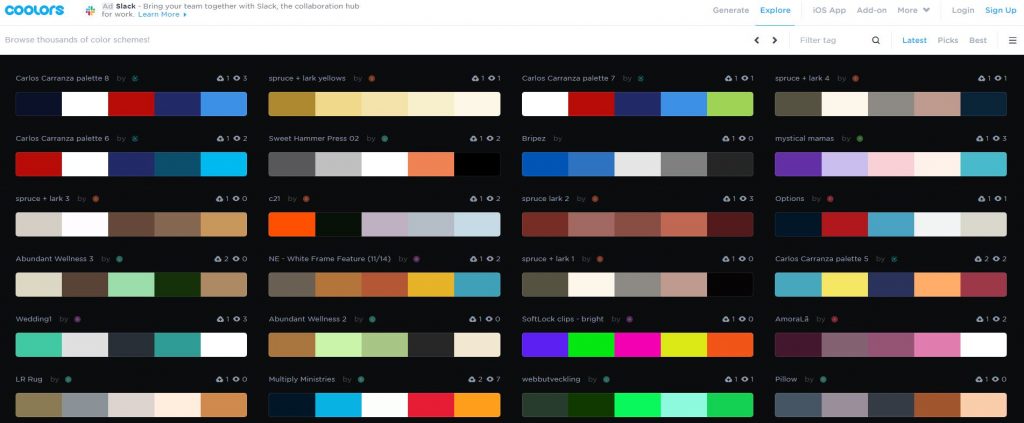Open the hamburger menu icon

(x=1012, y=40)
